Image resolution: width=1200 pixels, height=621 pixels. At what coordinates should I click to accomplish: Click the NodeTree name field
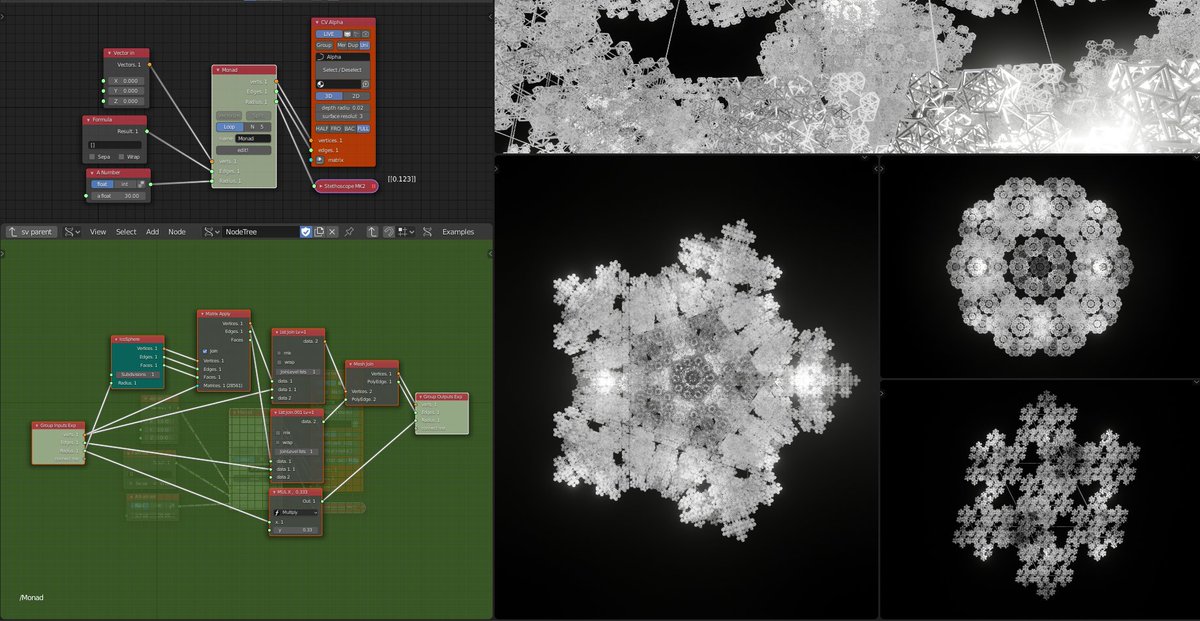[x=260, y=231]
